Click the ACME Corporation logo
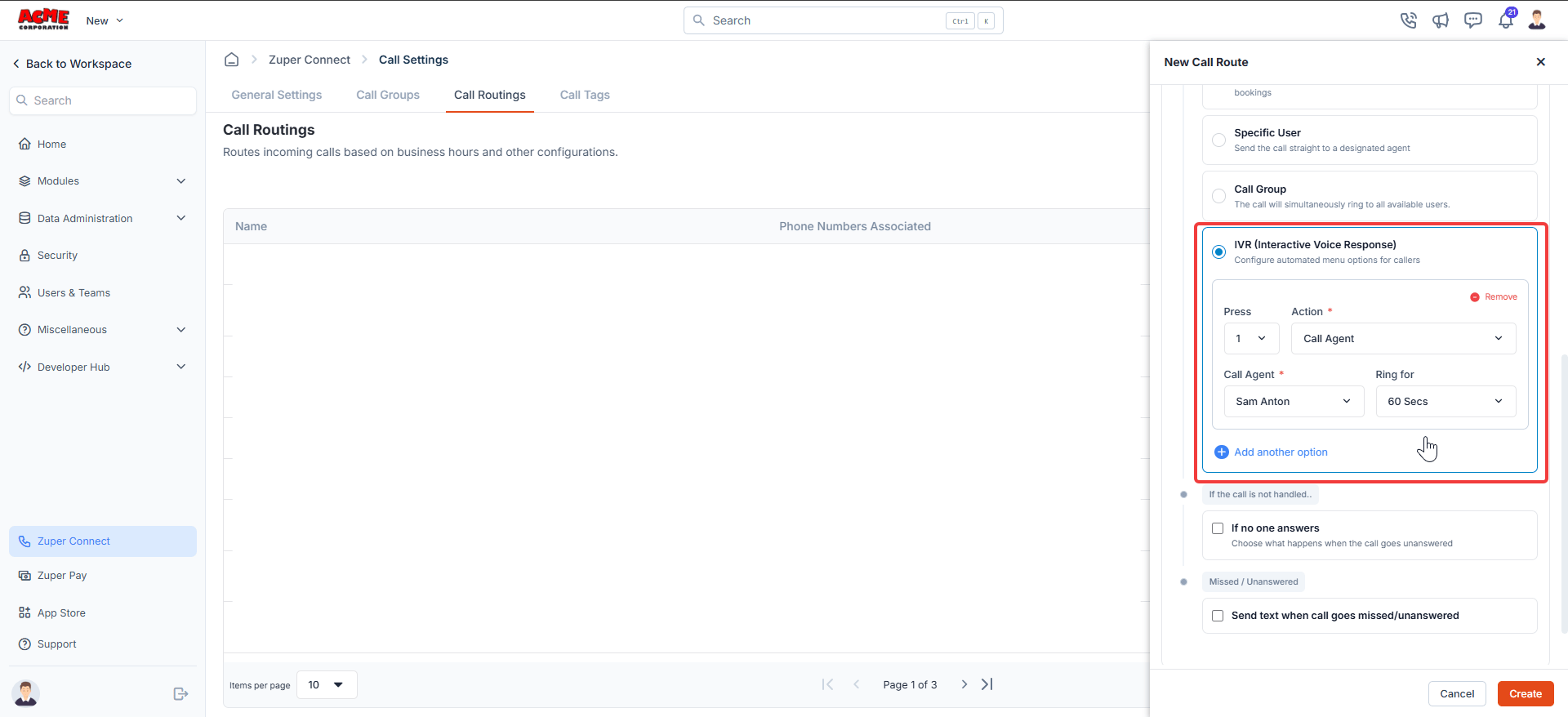The height and width of the screenshot is (717, 1568). [44, 20]
